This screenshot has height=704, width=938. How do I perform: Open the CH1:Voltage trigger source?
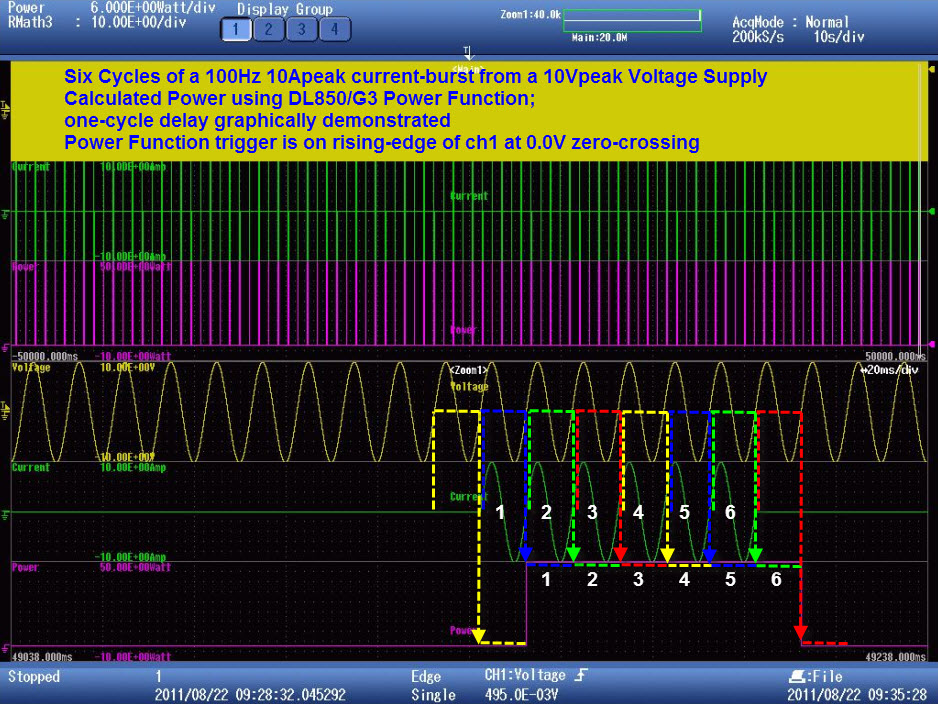[x=524, y=676]
